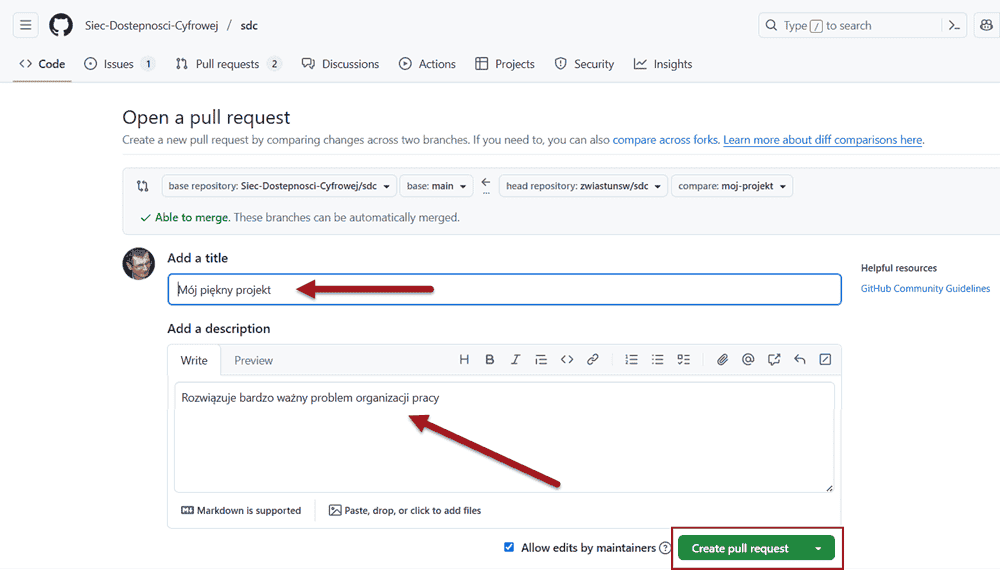This screenshot has width=1000, height=580.
Task: Focus the pull request title field
Action: (x=400, y=289)
